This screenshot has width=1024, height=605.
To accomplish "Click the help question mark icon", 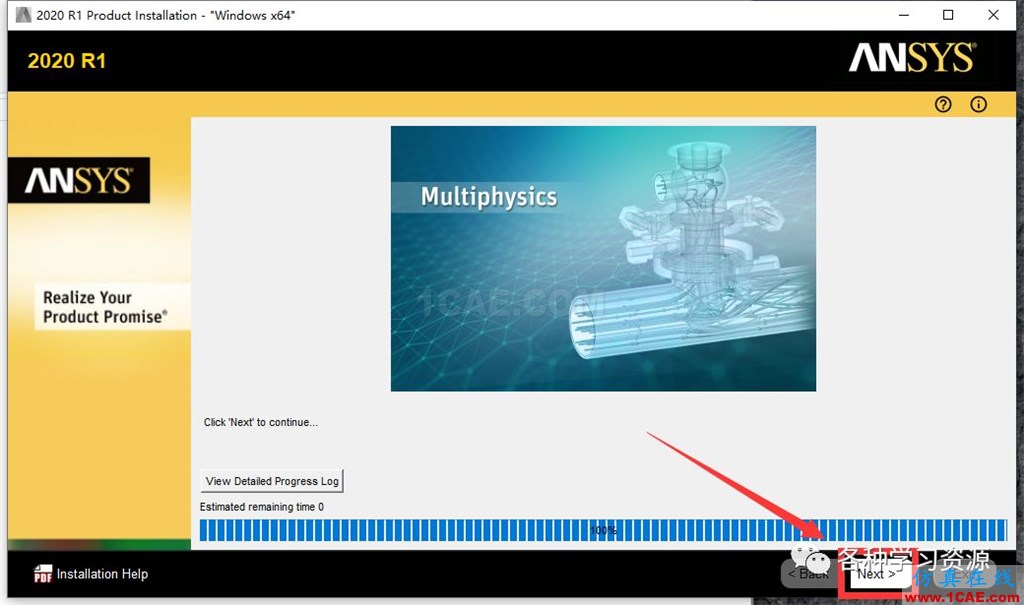I will (x=942, y=105).
